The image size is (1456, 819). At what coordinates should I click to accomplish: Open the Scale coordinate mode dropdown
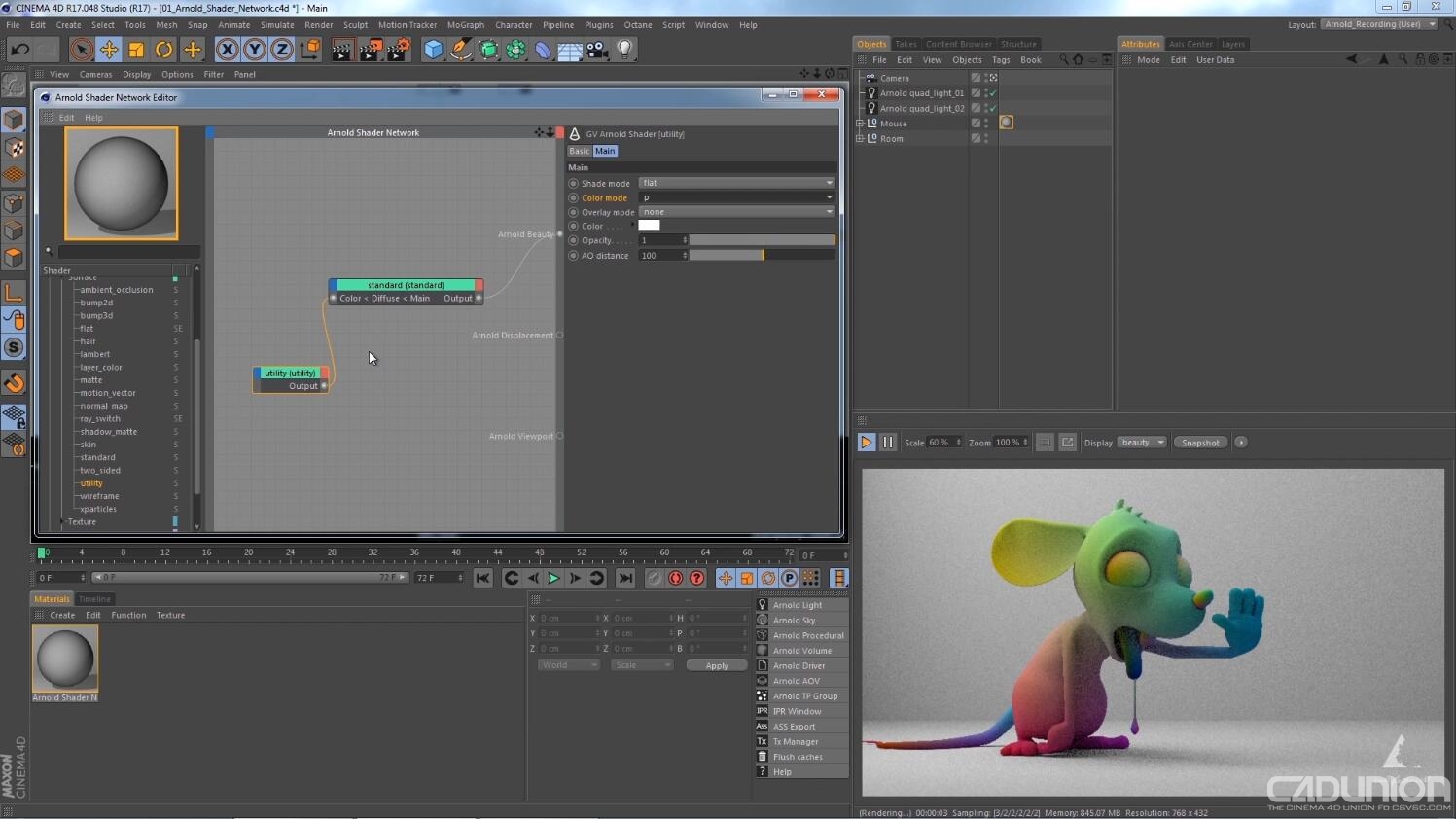pyautogui.click(x=641, y=665)
